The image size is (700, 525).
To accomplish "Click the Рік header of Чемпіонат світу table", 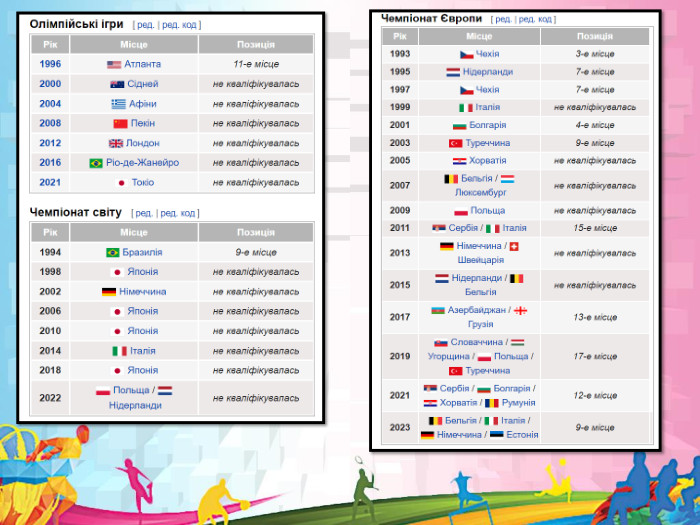I will tap(50, 233).
